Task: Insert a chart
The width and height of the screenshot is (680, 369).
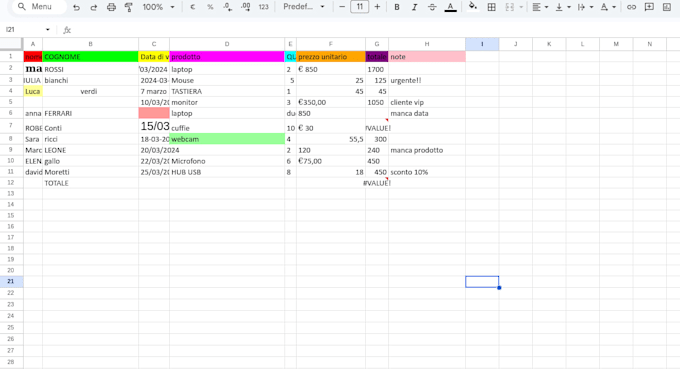Action: 667,7
